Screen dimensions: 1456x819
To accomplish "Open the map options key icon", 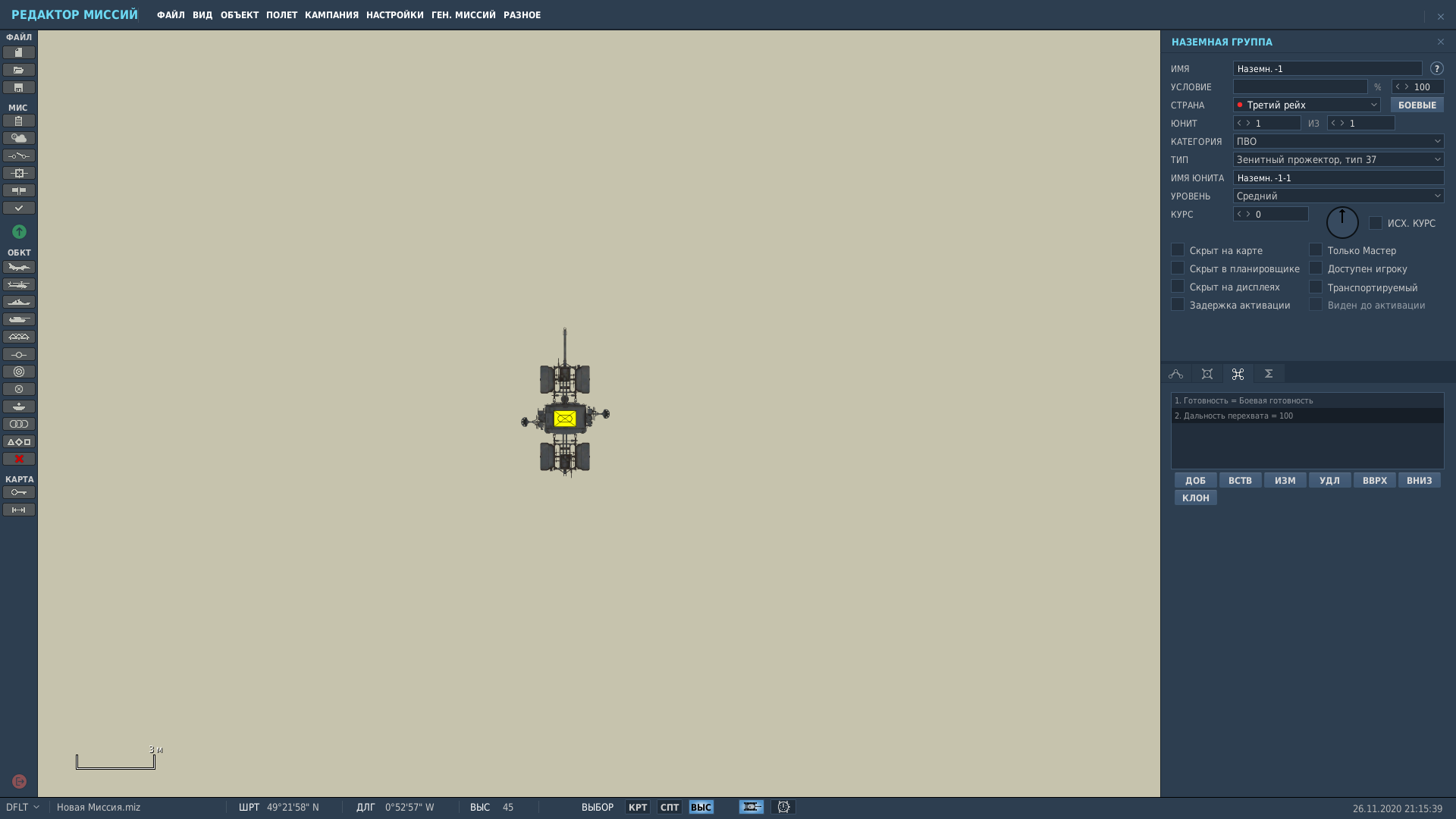I will click(19, 492).
